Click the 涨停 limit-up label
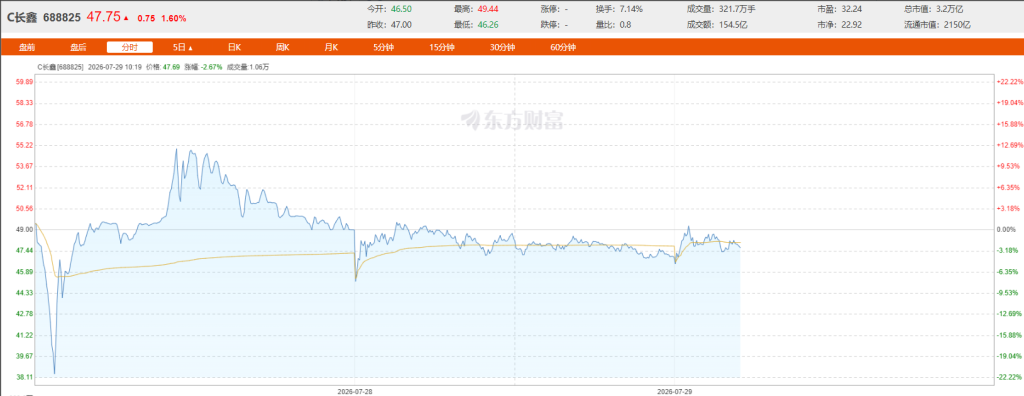Viewport: 1024px width, 396px height. point(549,9)
